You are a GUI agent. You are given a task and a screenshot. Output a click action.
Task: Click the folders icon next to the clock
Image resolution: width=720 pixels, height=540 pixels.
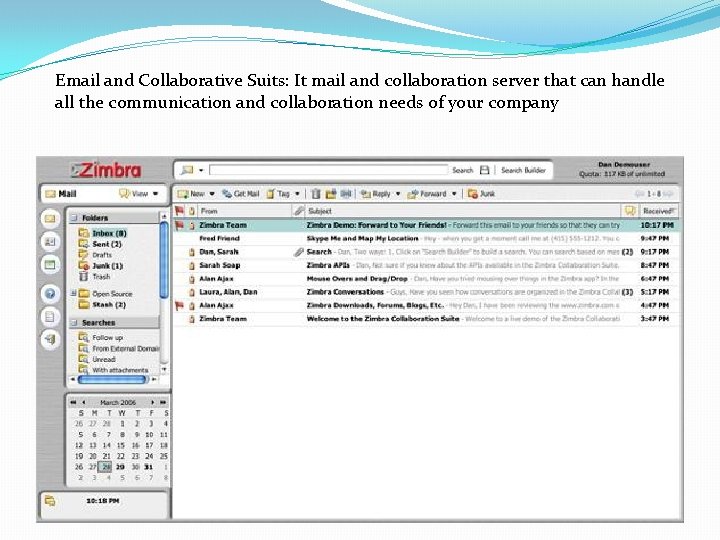click(x=50, y=501)
